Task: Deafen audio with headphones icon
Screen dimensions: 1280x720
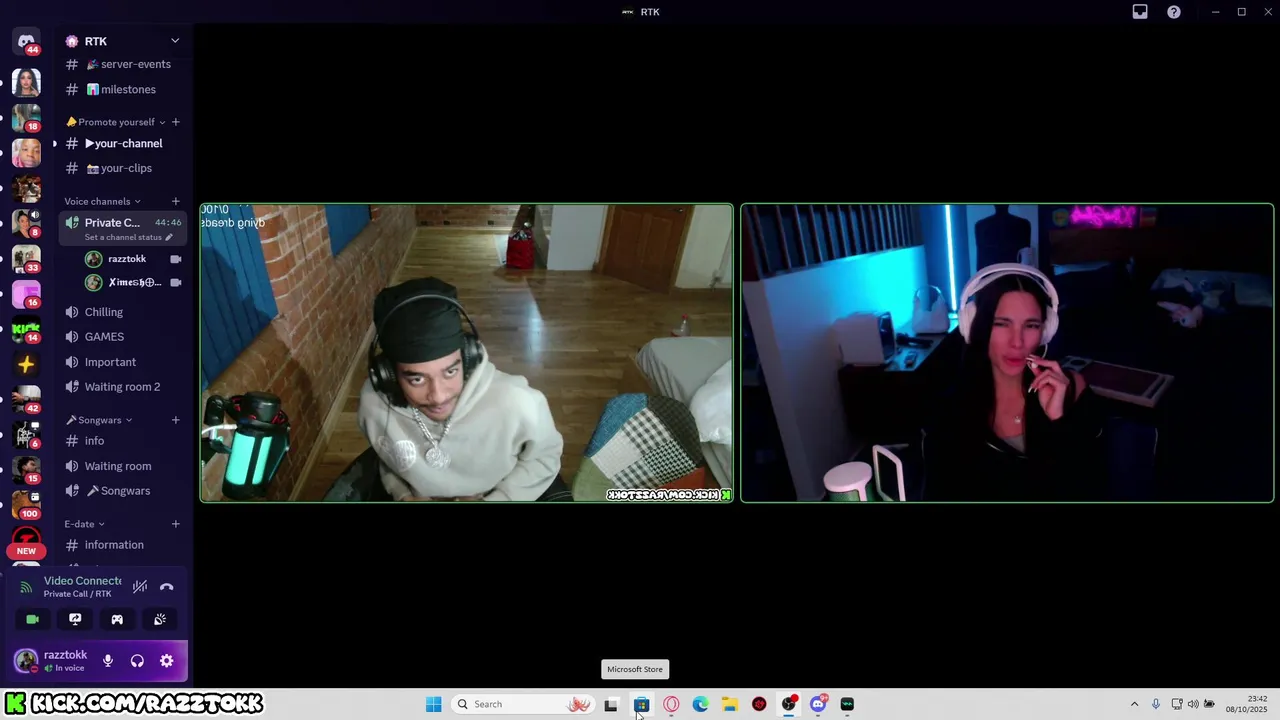Action: click(x=137, y=661)
